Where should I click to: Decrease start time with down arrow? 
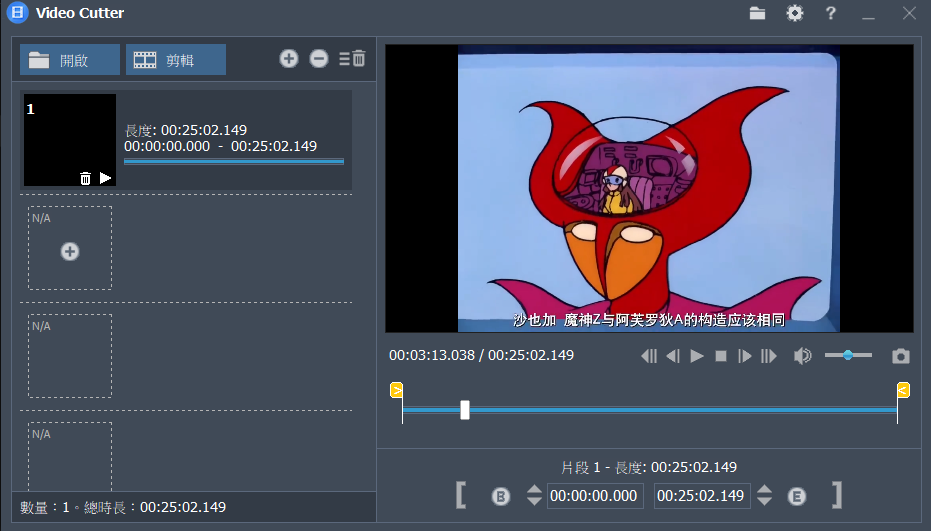(534, 502)
